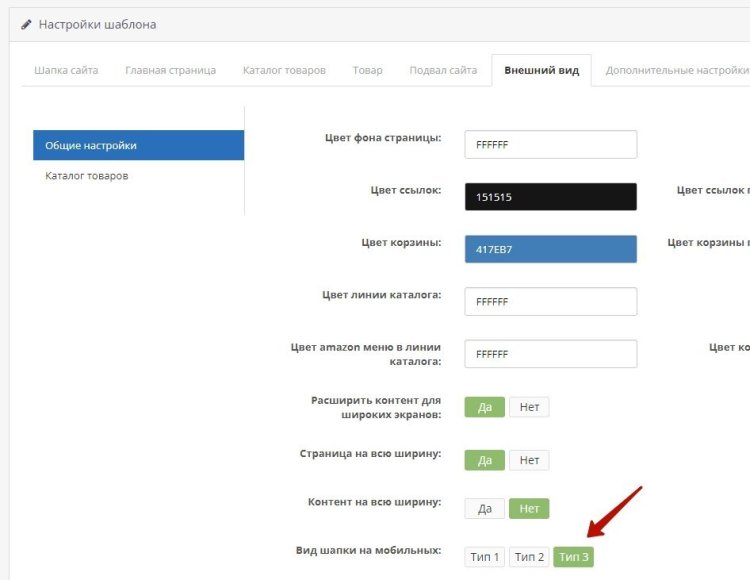The height and width of the screenshot is (580, 750).
Task: Switch to the Главная страница tab
Action: (x=170, y=71)
